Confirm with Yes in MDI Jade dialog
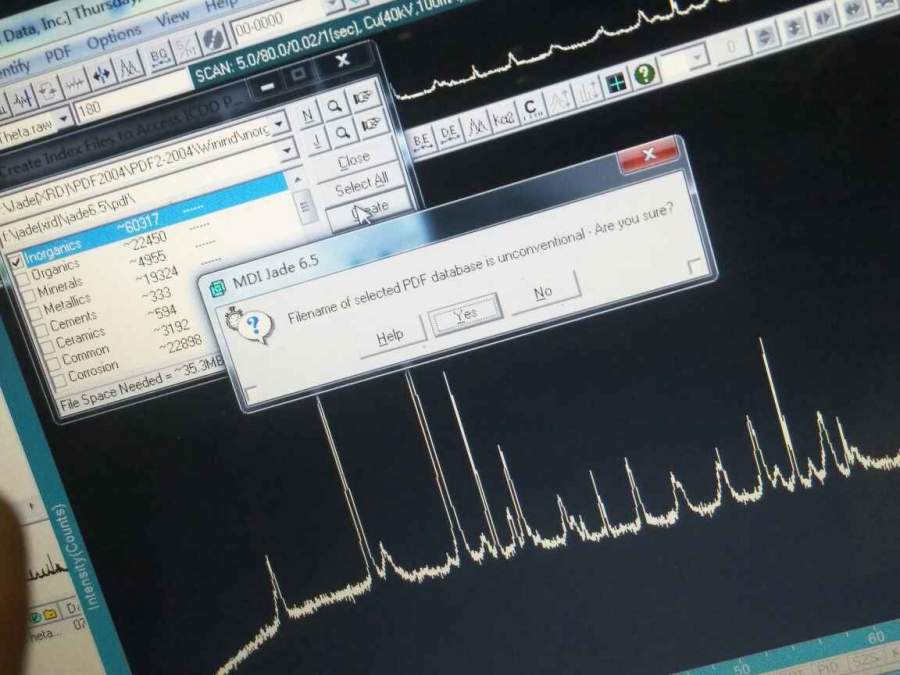This screenshot has width=900, height=675. 465,315
